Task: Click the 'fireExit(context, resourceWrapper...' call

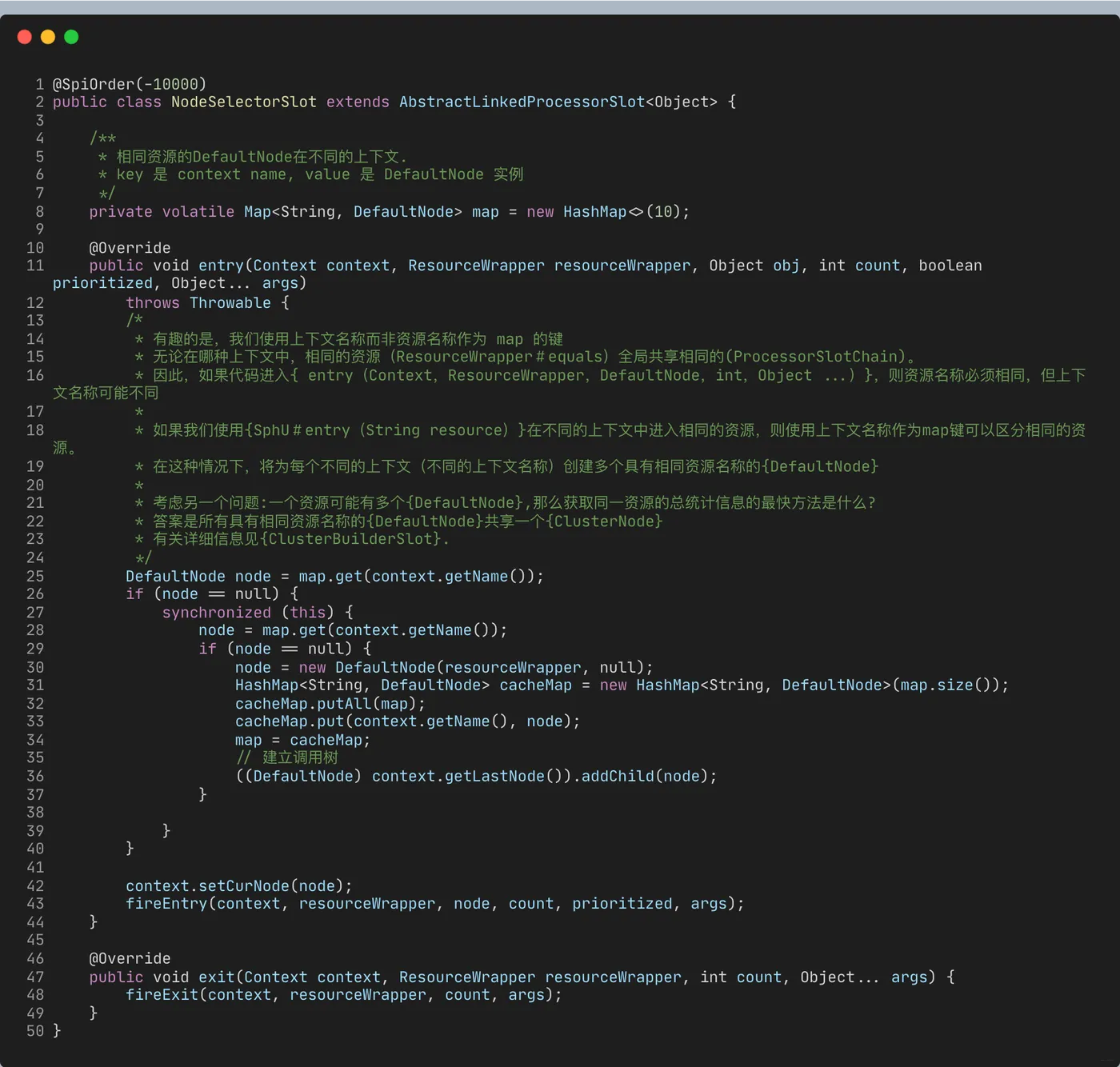Action: [x=344, y=995]
